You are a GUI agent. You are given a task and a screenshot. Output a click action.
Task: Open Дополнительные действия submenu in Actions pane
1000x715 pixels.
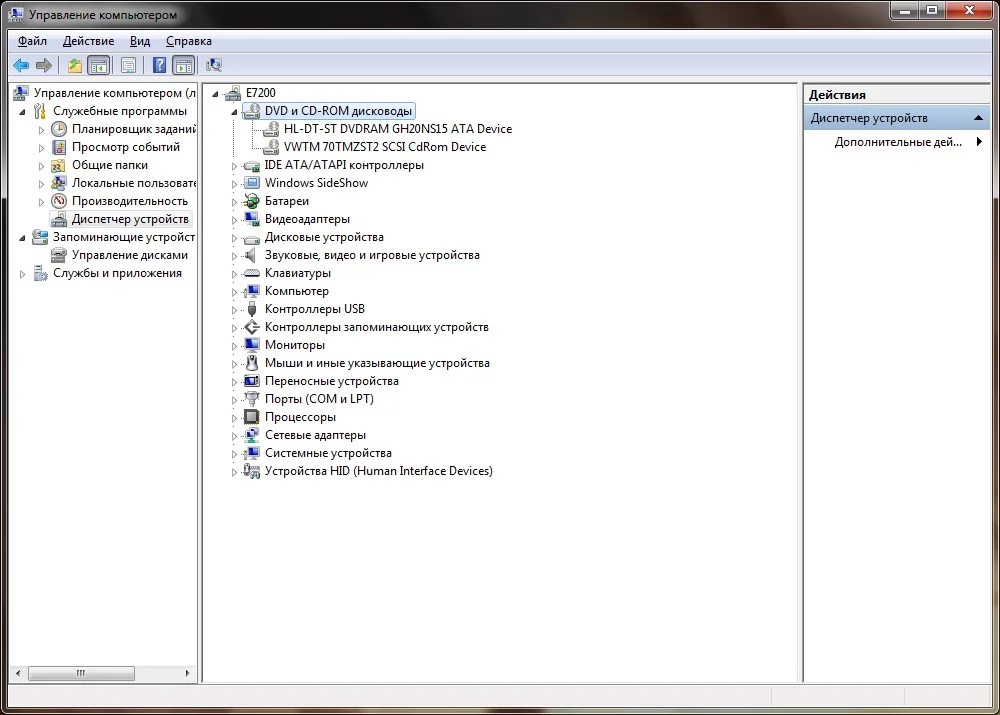tap(897, 142)
